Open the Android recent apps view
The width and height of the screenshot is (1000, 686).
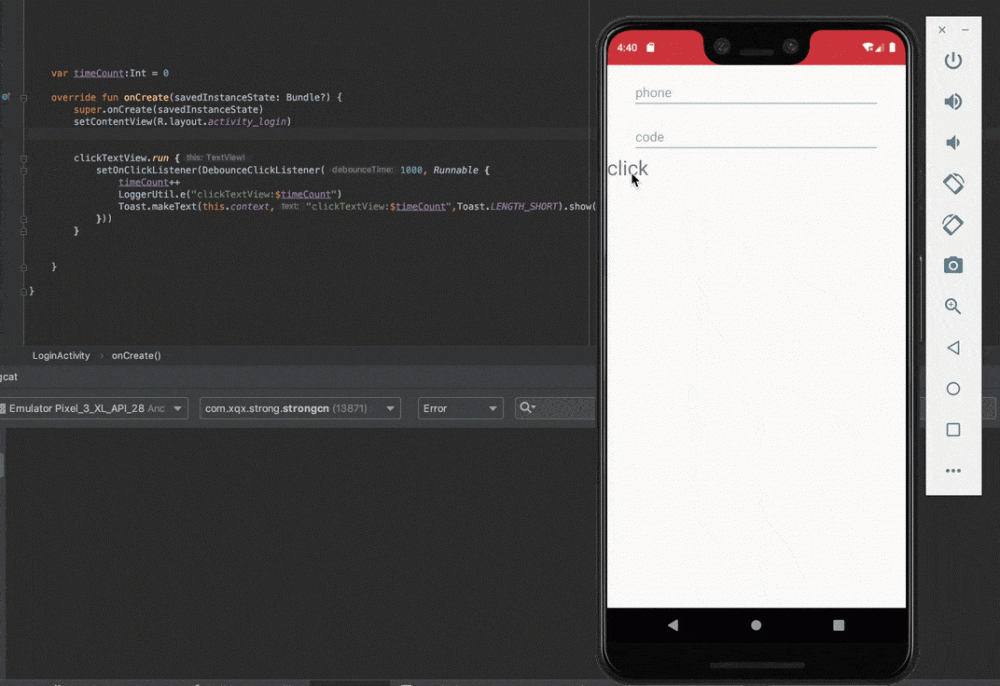953,430
